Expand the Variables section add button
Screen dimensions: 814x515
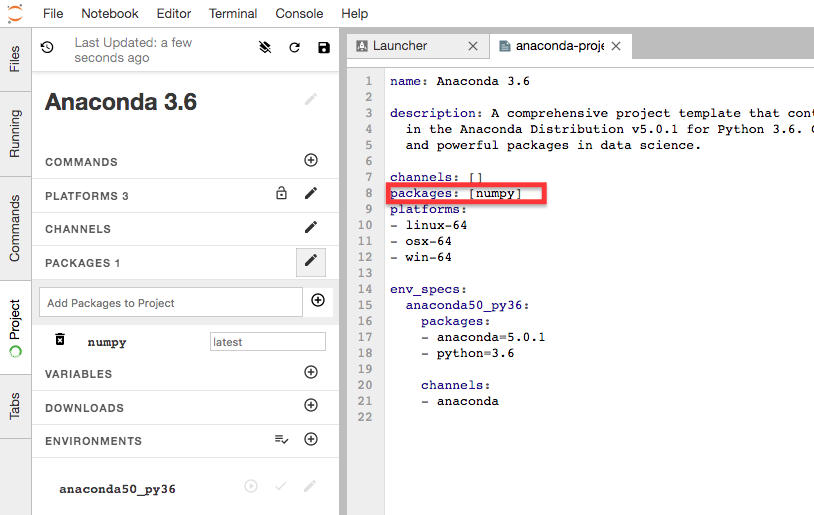tap(311, 373)
